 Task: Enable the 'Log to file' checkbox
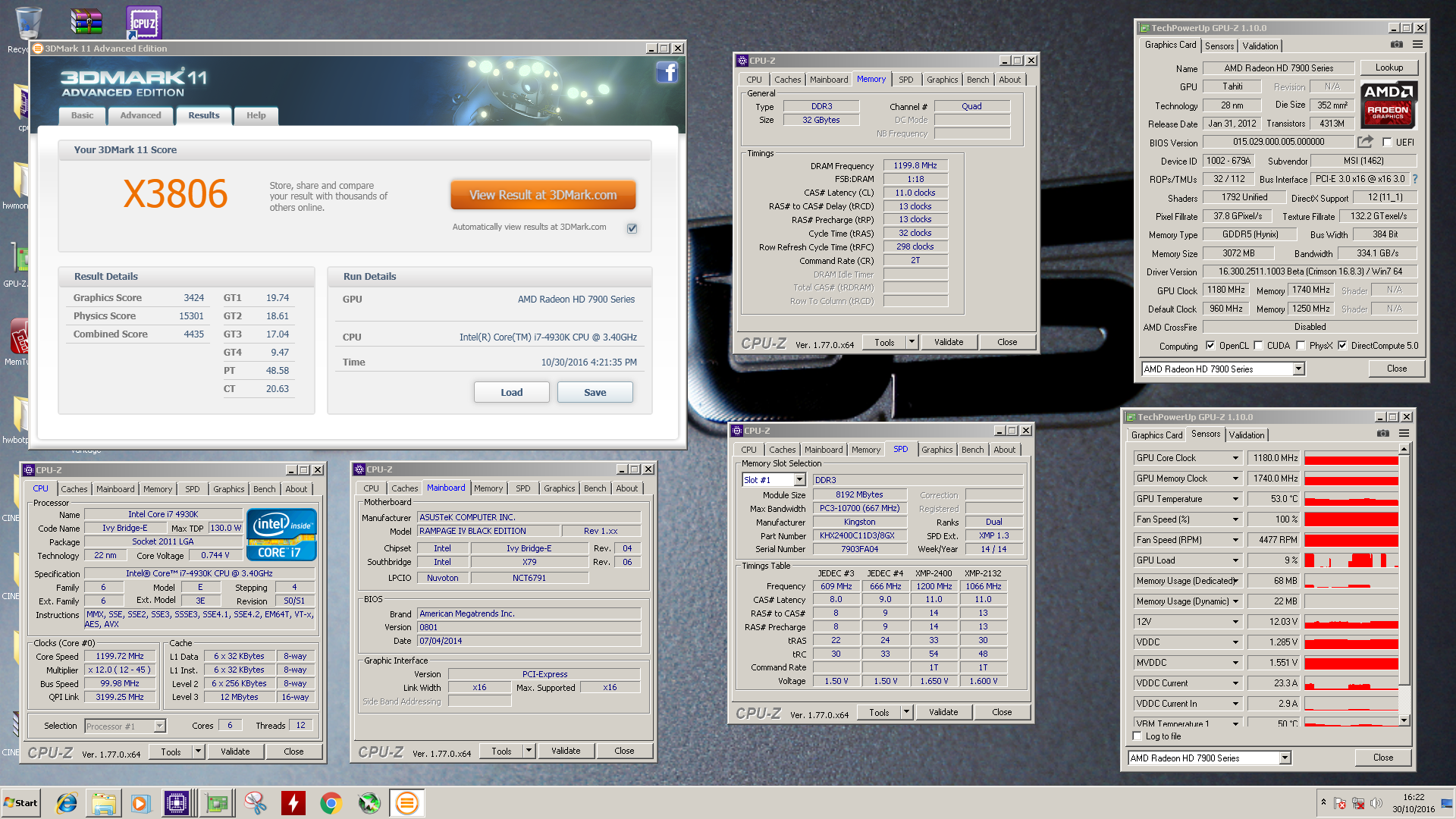(1137, 736)
